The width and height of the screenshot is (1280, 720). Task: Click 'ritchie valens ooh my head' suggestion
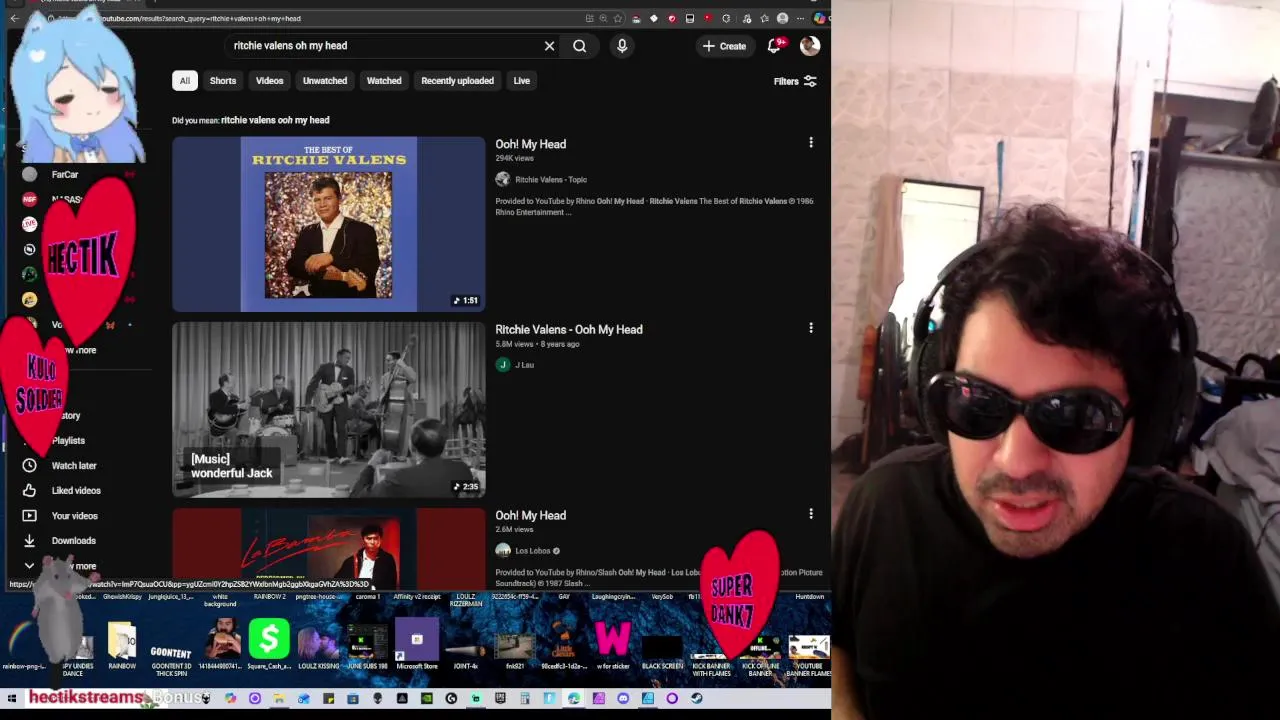(x=275, y=120)
